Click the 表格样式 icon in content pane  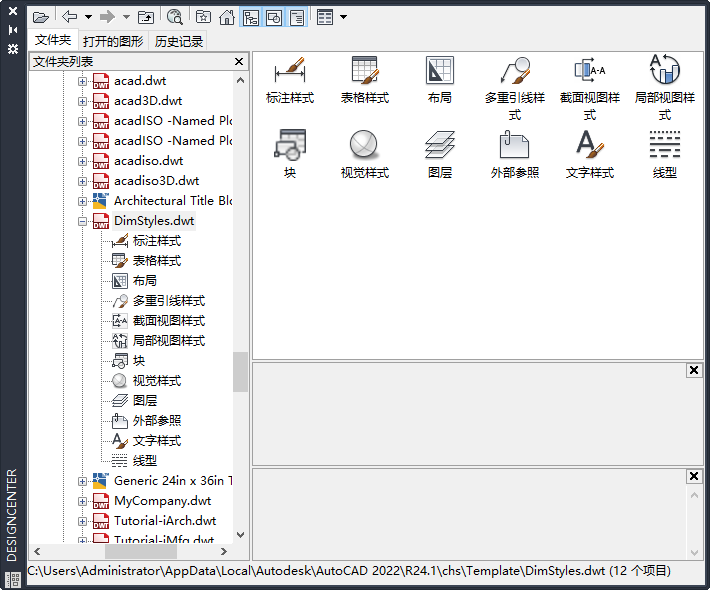365,70
